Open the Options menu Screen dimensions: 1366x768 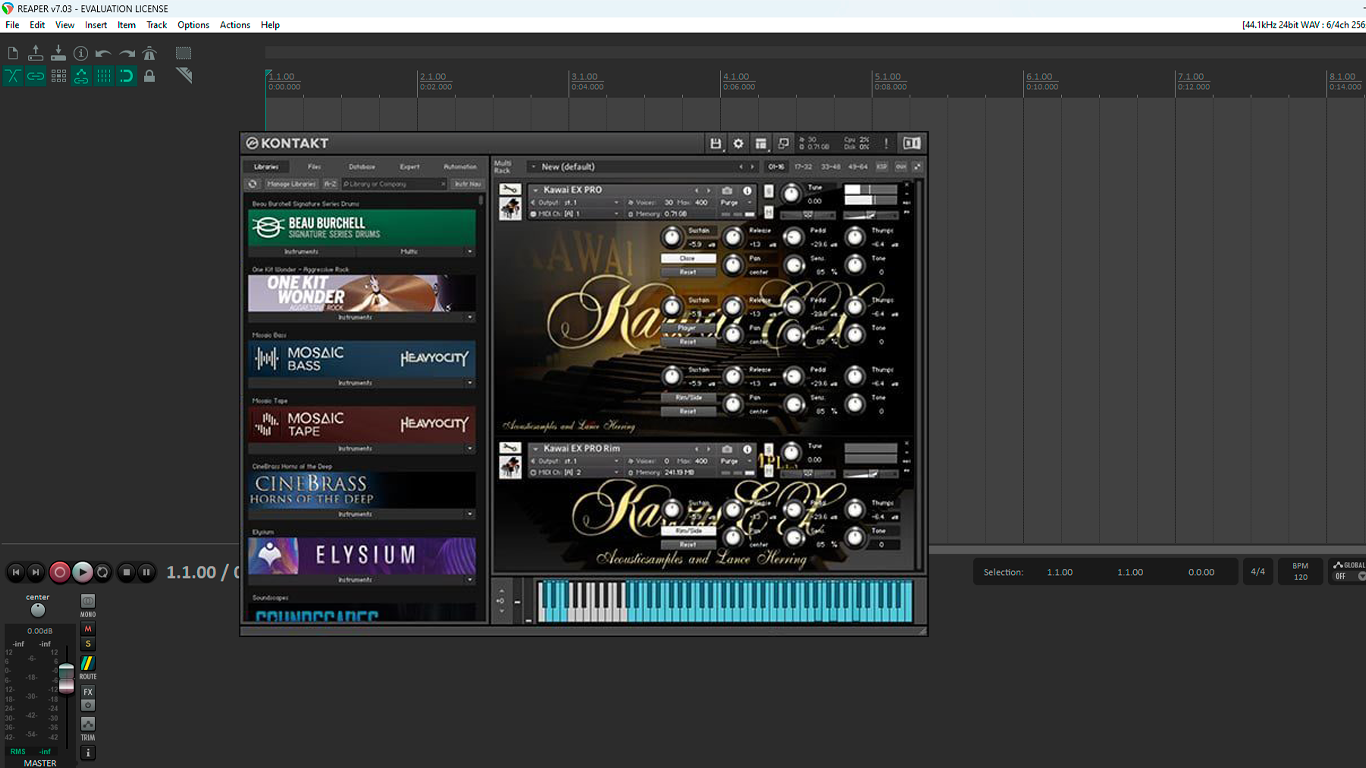194,25
